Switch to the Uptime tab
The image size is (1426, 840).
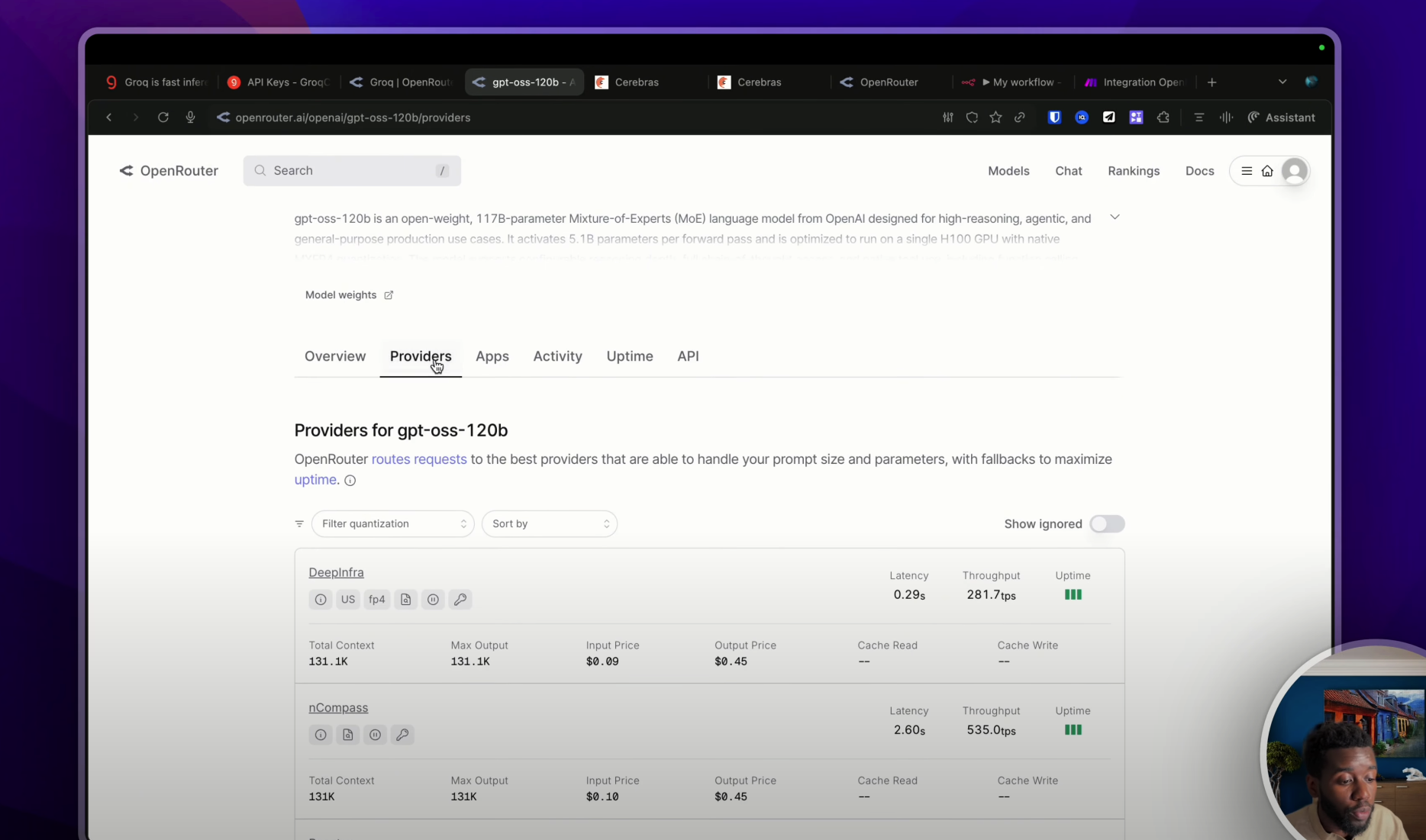pos(630,356)
